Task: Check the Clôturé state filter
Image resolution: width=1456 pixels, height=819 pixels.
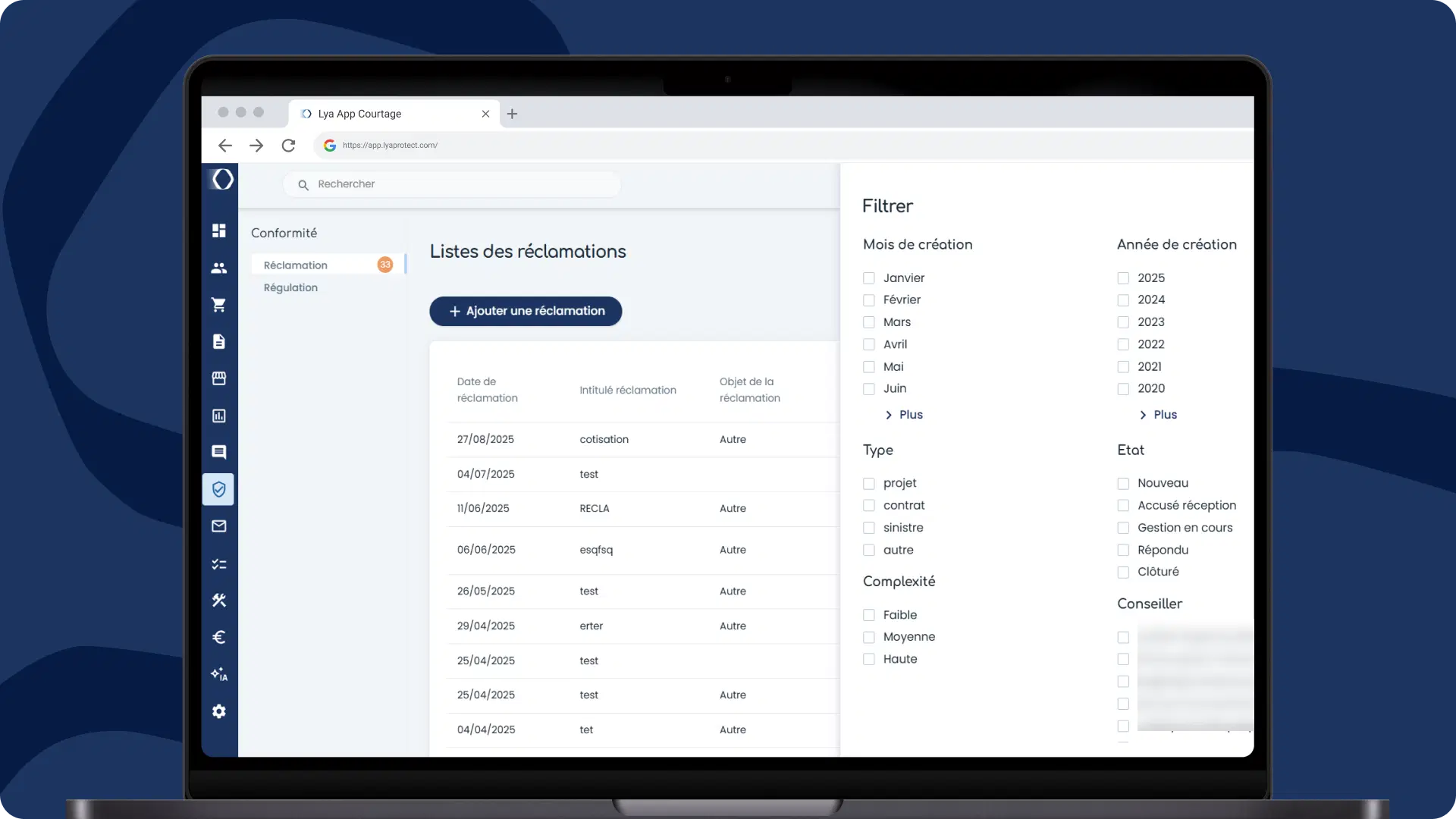Action: (x=1123, y=573)
